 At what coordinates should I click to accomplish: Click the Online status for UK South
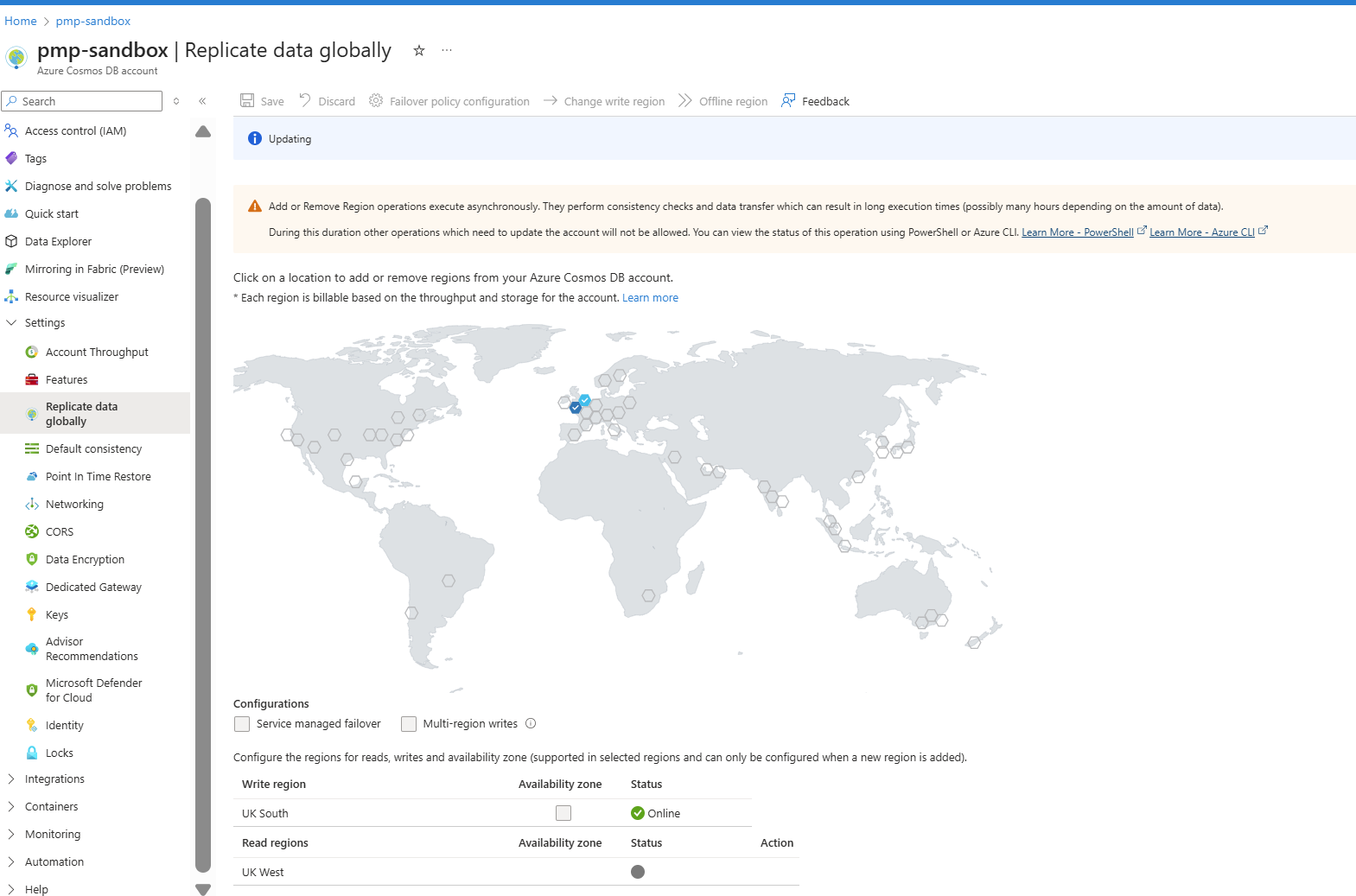655,813
